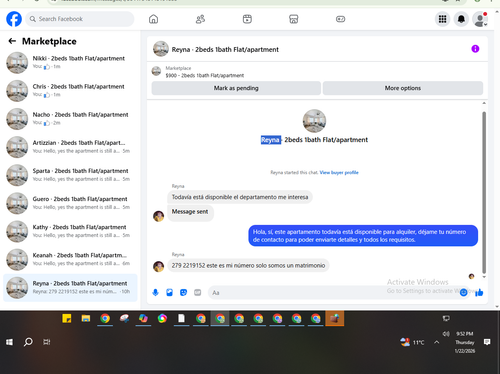Click the chat scroll-up arrow
Image resolution: width=500 pixels, height=374 pixels.
pos(484,103)
